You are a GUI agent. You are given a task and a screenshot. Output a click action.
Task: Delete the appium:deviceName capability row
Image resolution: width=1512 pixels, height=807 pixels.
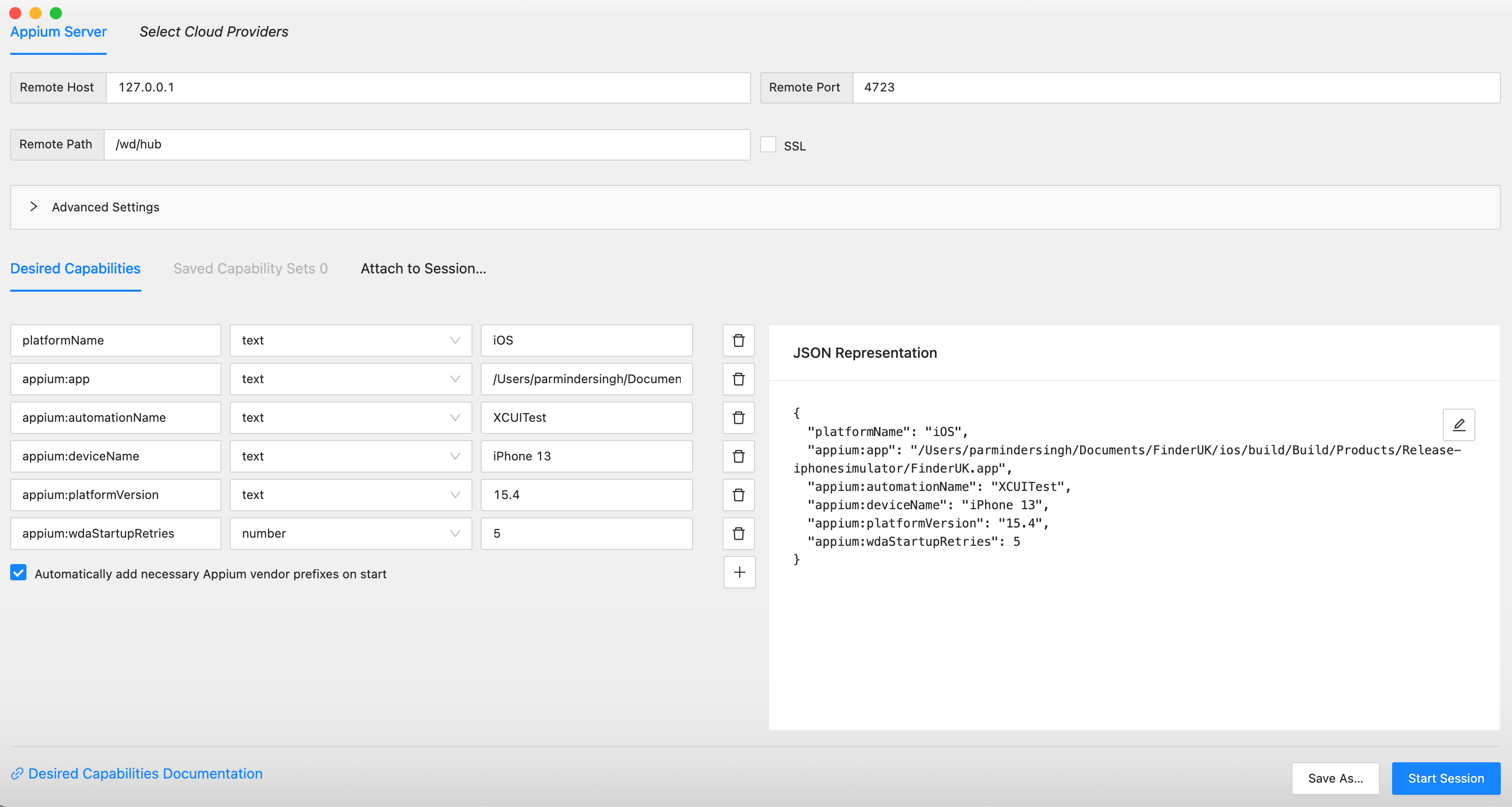pos(738,456)
